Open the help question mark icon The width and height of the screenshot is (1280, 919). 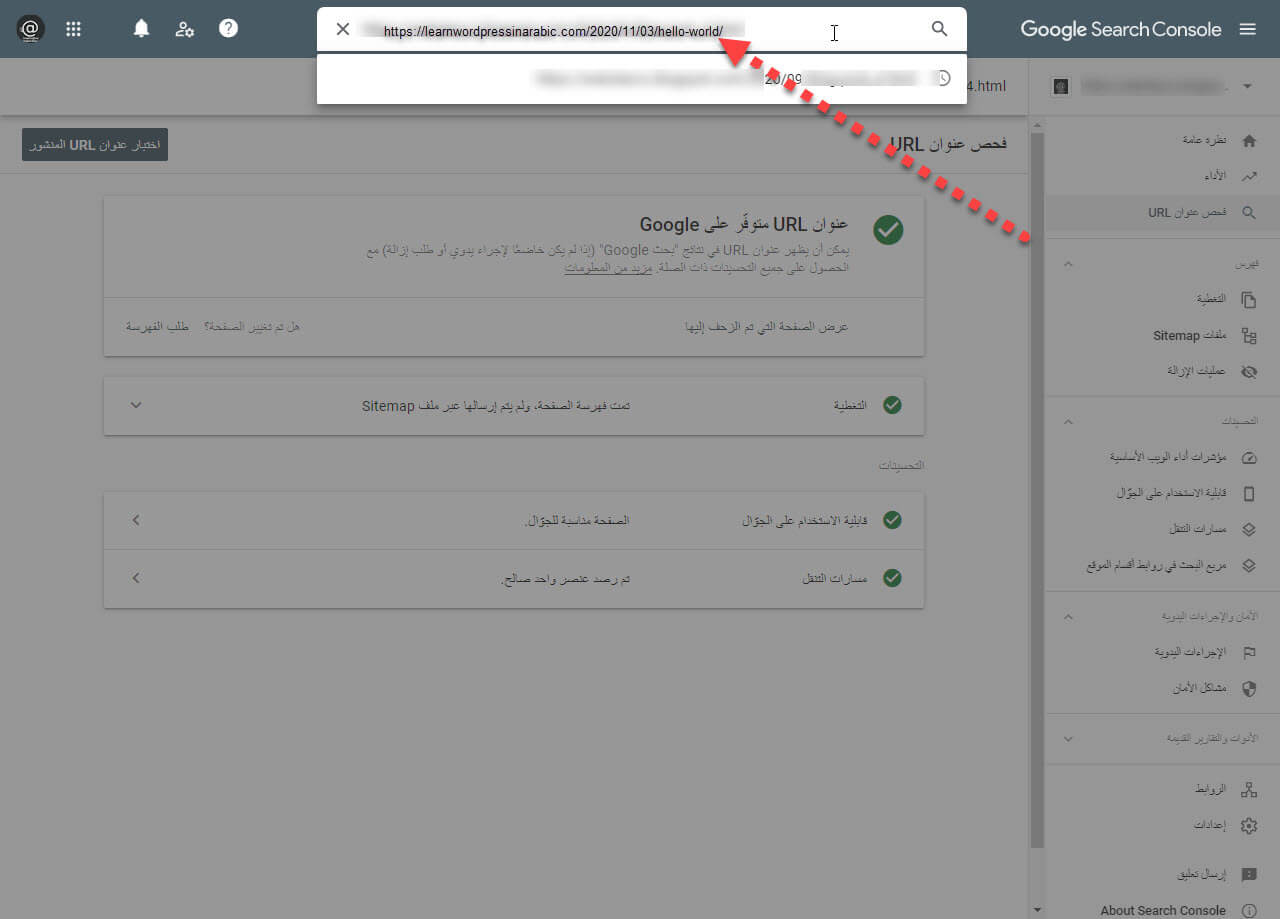[x=229, y=29]
